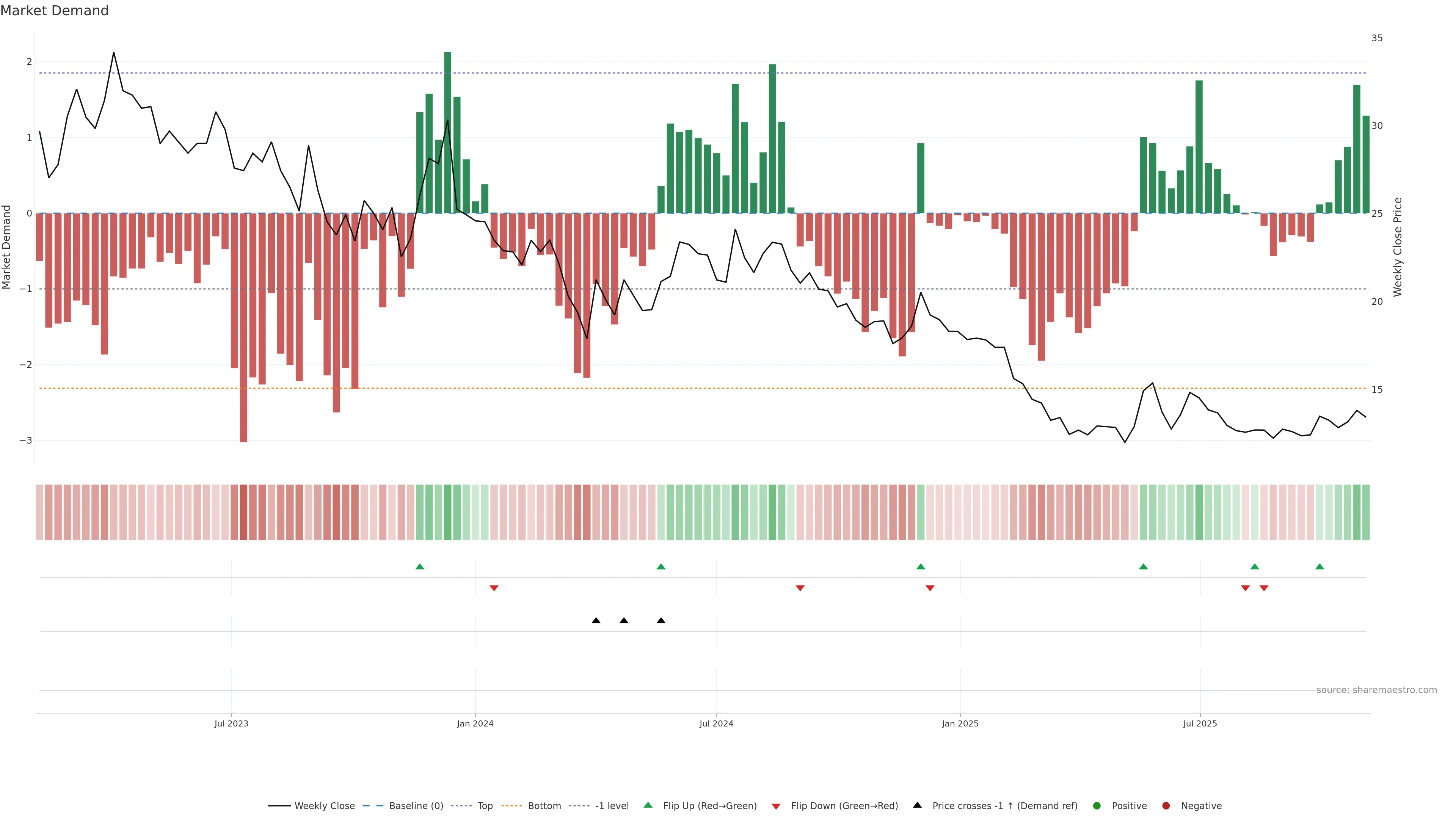Click the Jan 2024 x-axis label

pos(475,723)
